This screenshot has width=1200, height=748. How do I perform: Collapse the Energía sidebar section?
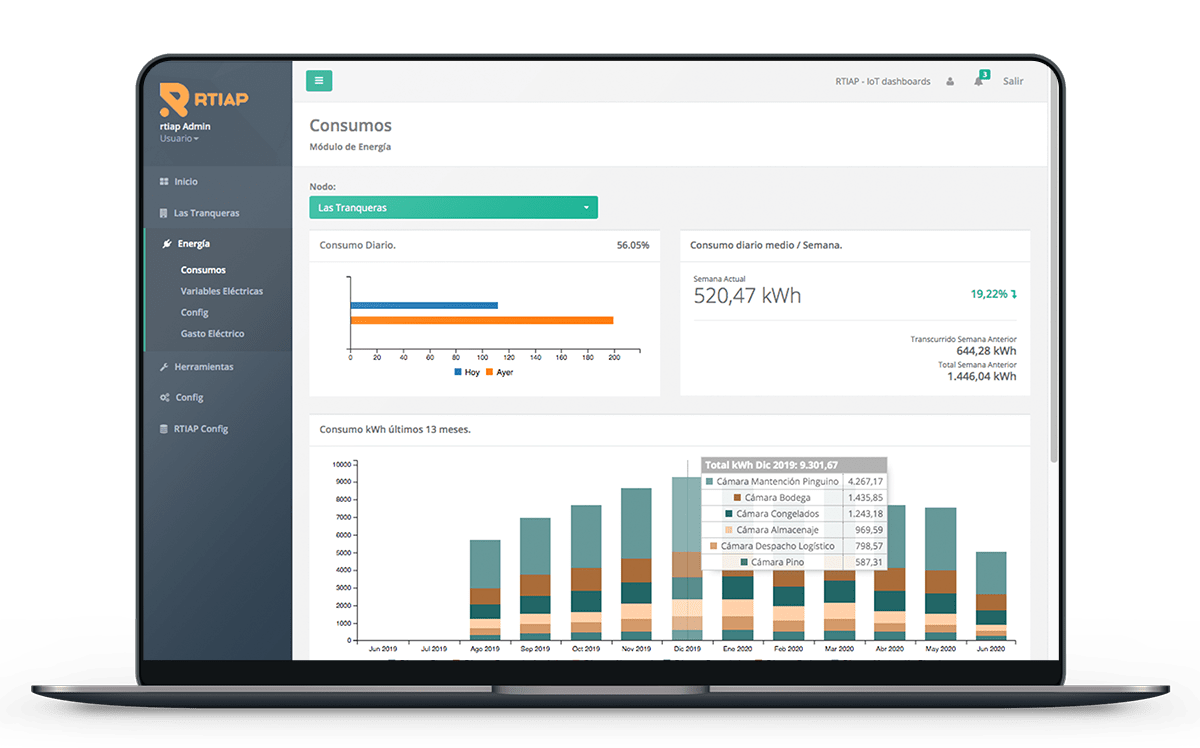(193, 244)
